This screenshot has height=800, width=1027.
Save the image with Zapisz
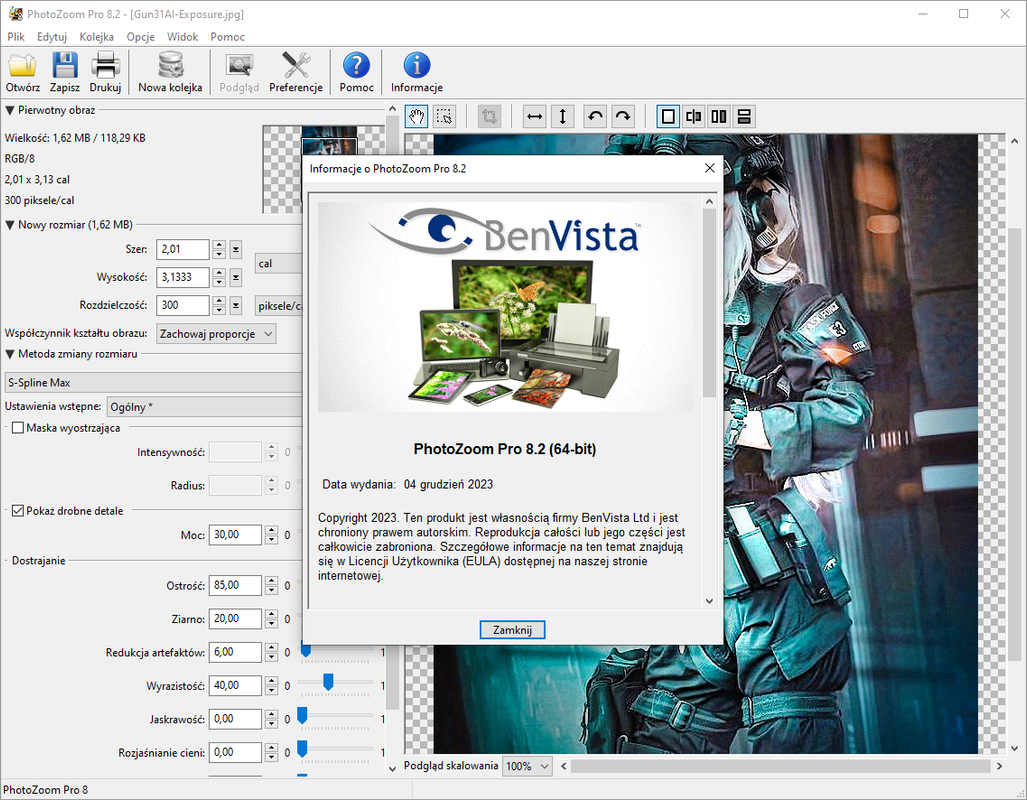64,72
